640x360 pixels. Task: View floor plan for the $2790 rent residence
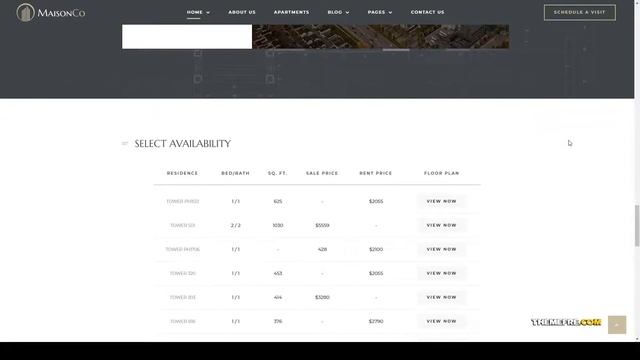coord(441,321)
